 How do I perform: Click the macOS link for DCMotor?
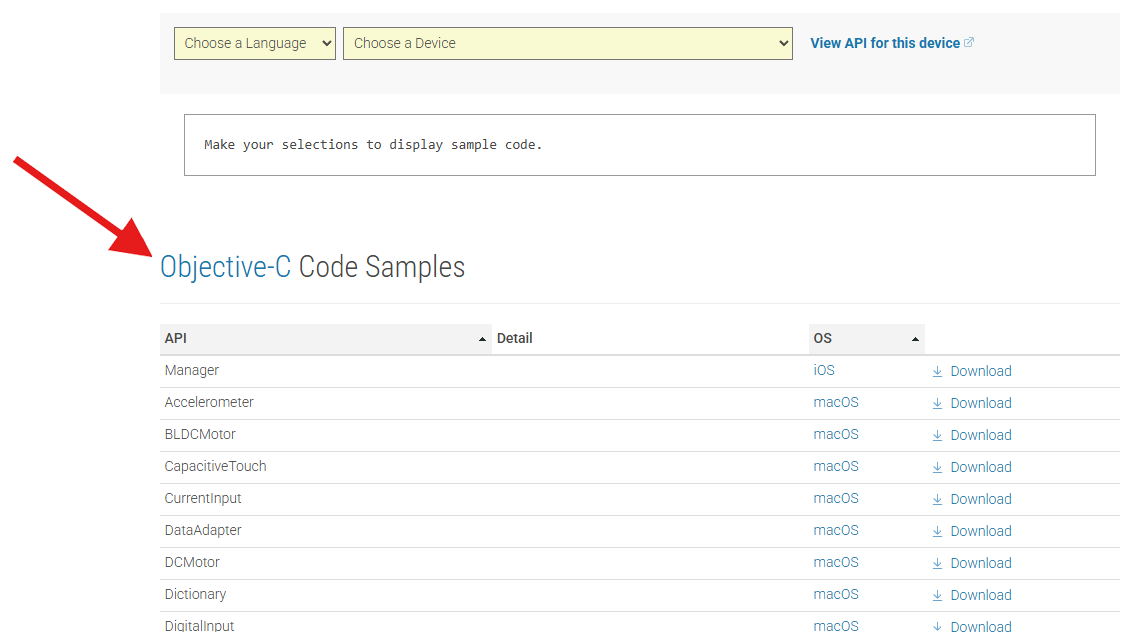click(836, 562)
